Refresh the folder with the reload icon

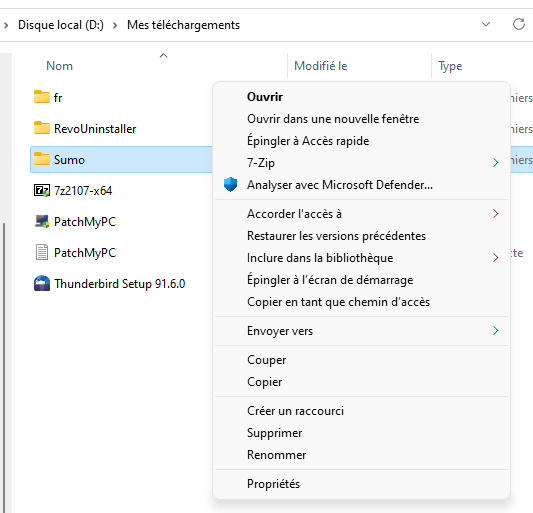click(x=519, y=24)
